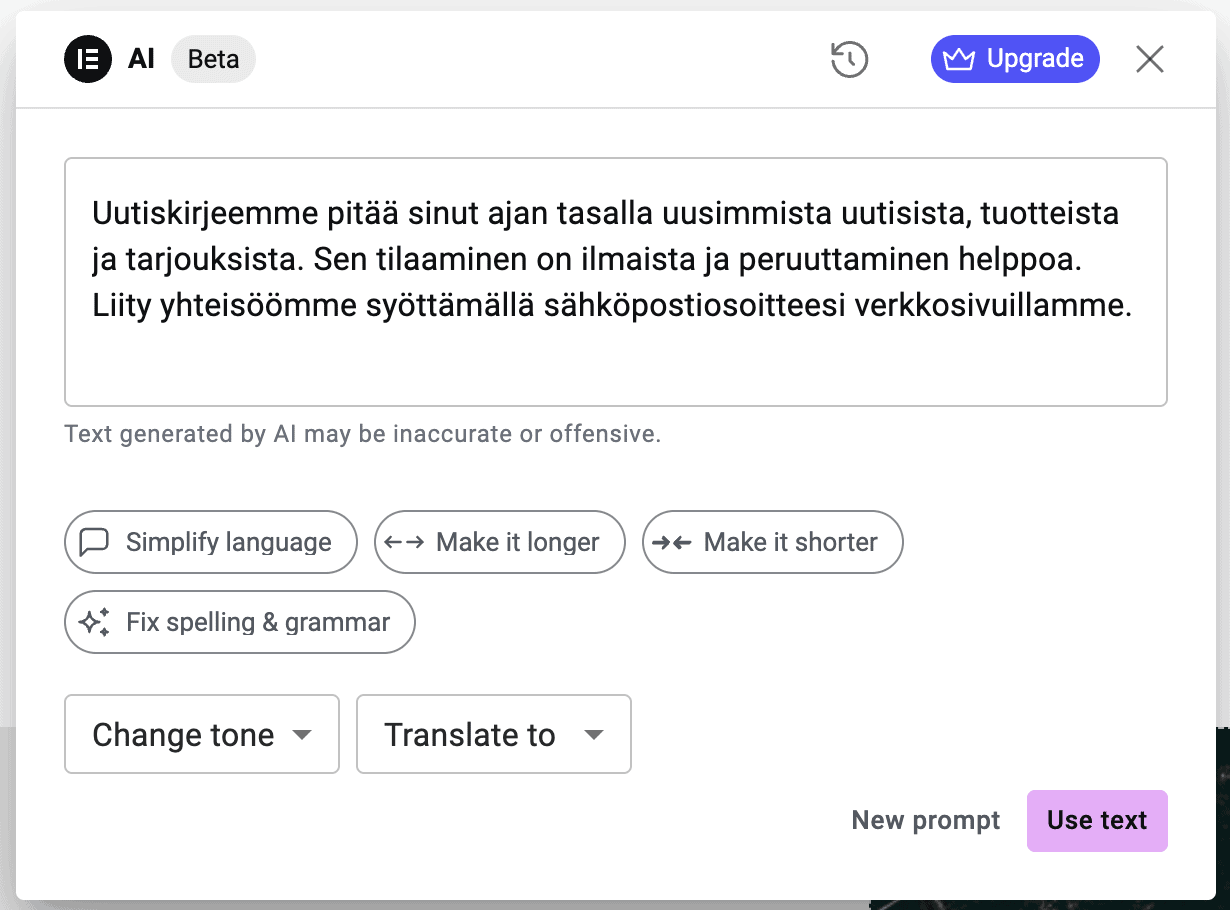Click the Use text button
Viewport: 1230px width, 910px height.
click(x=1097, y=821)
